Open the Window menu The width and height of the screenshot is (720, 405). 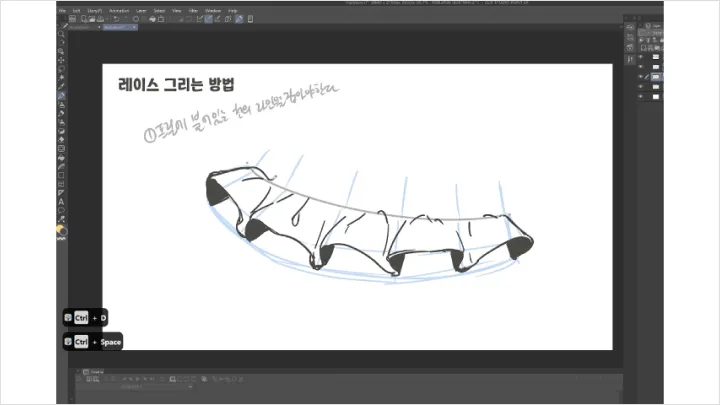point(213,11)
